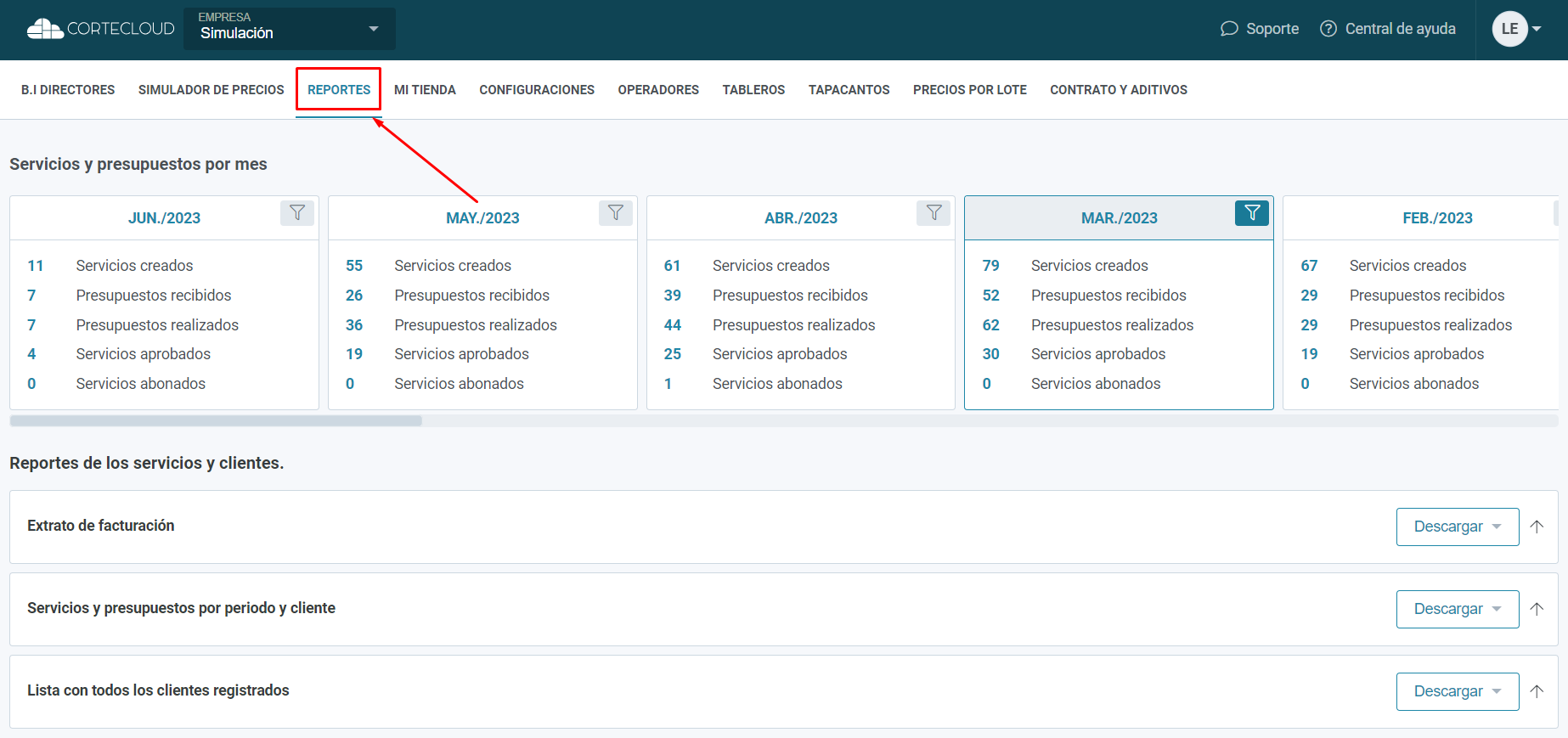Click the FEB./2023 month header
This screenshot has height=738, width=1568.
[x=1437, y=218]
